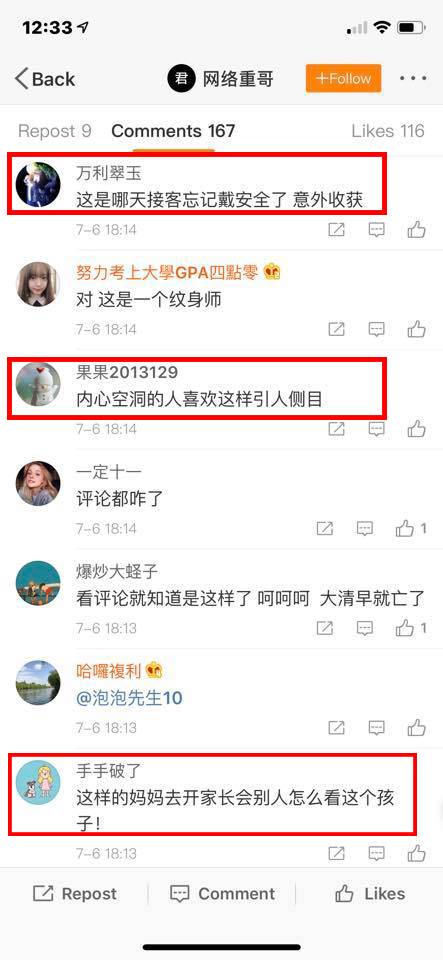Switch to the Repost 9 tab
The height and width of the screenshot is (960, 443).
[x=54, y=130]
